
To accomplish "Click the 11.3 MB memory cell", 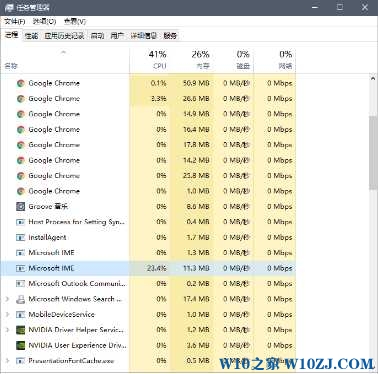I will 192,268.
